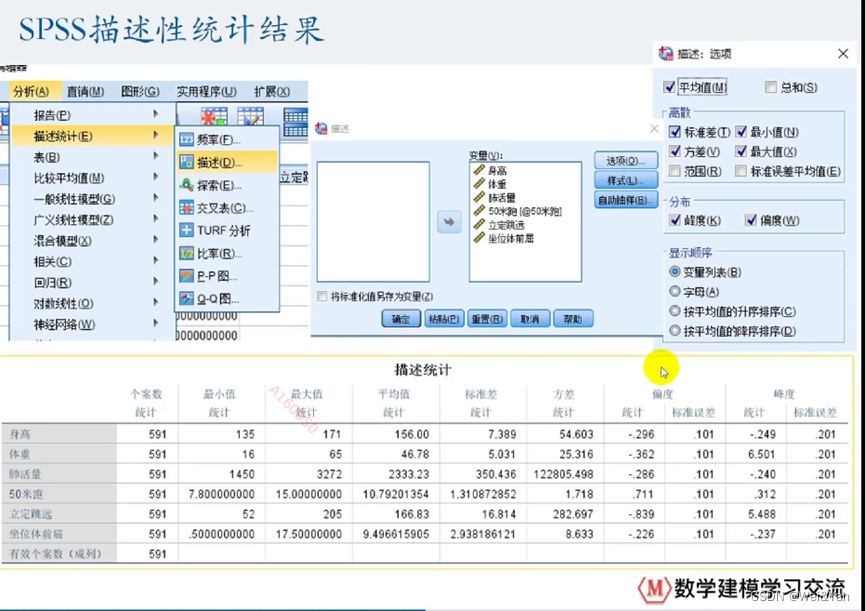Click the TURF 分析 icon
Screen dimensions: 865x611
point(186,231)
